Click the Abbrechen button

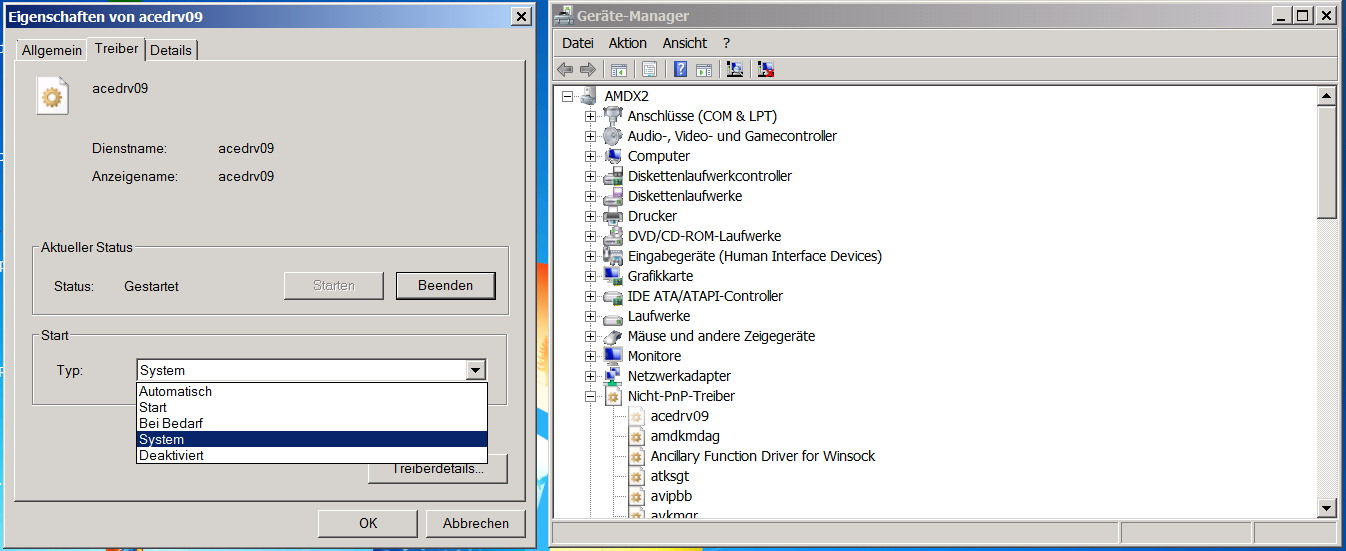476,523
